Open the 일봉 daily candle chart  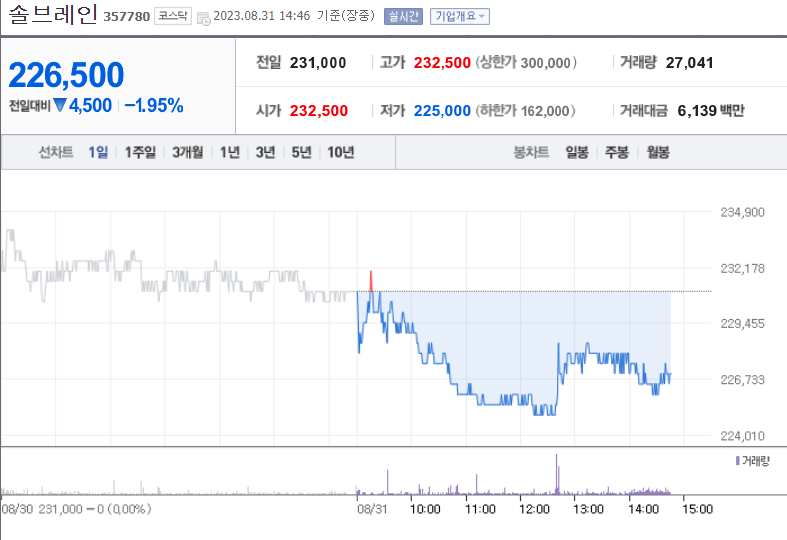pos(577,152)
